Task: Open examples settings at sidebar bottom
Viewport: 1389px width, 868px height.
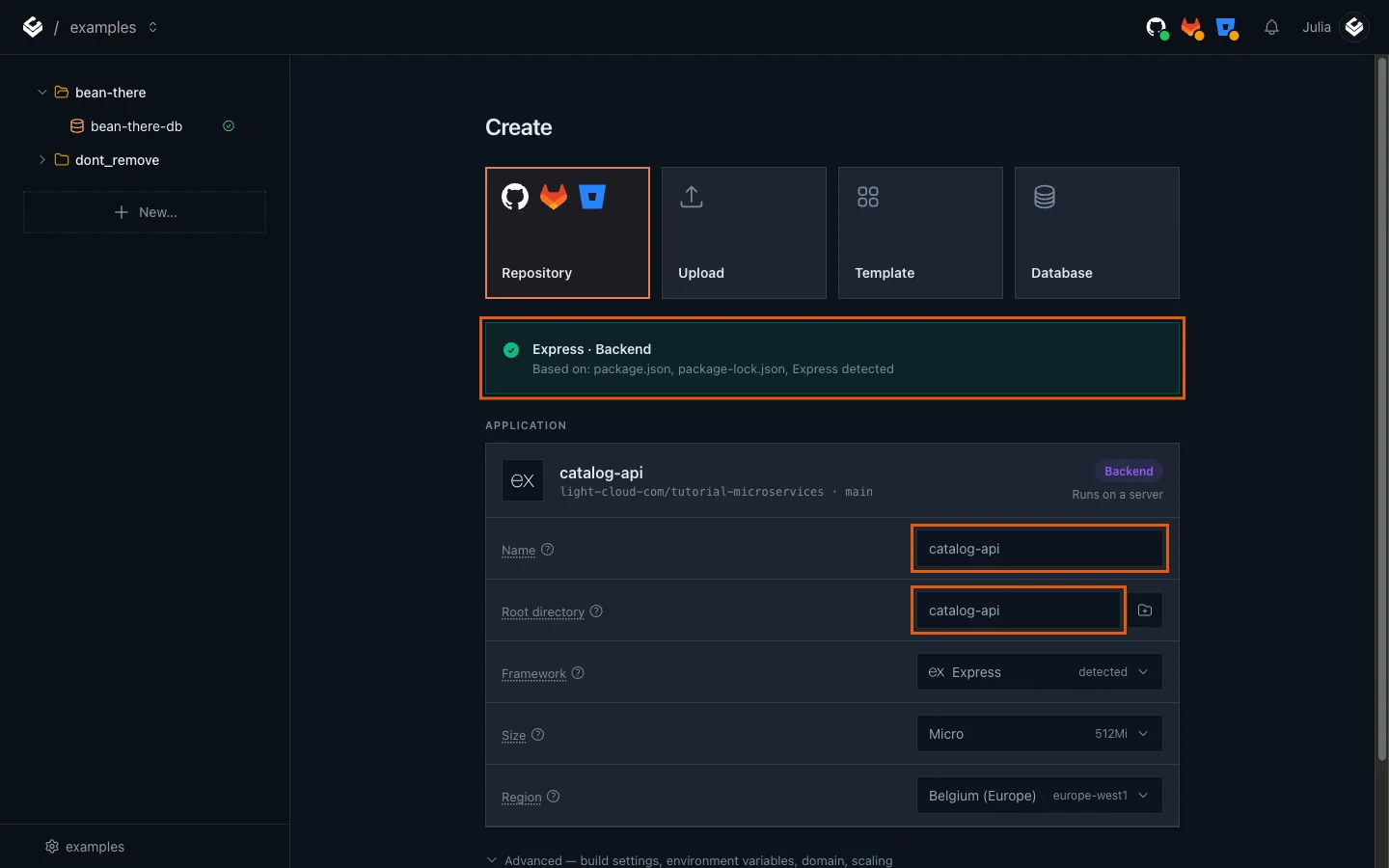Action: [85, 847]
